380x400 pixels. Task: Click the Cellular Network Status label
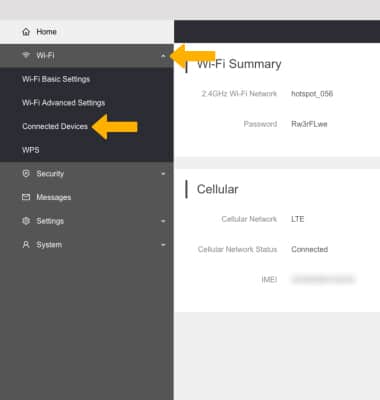(237, 249)
